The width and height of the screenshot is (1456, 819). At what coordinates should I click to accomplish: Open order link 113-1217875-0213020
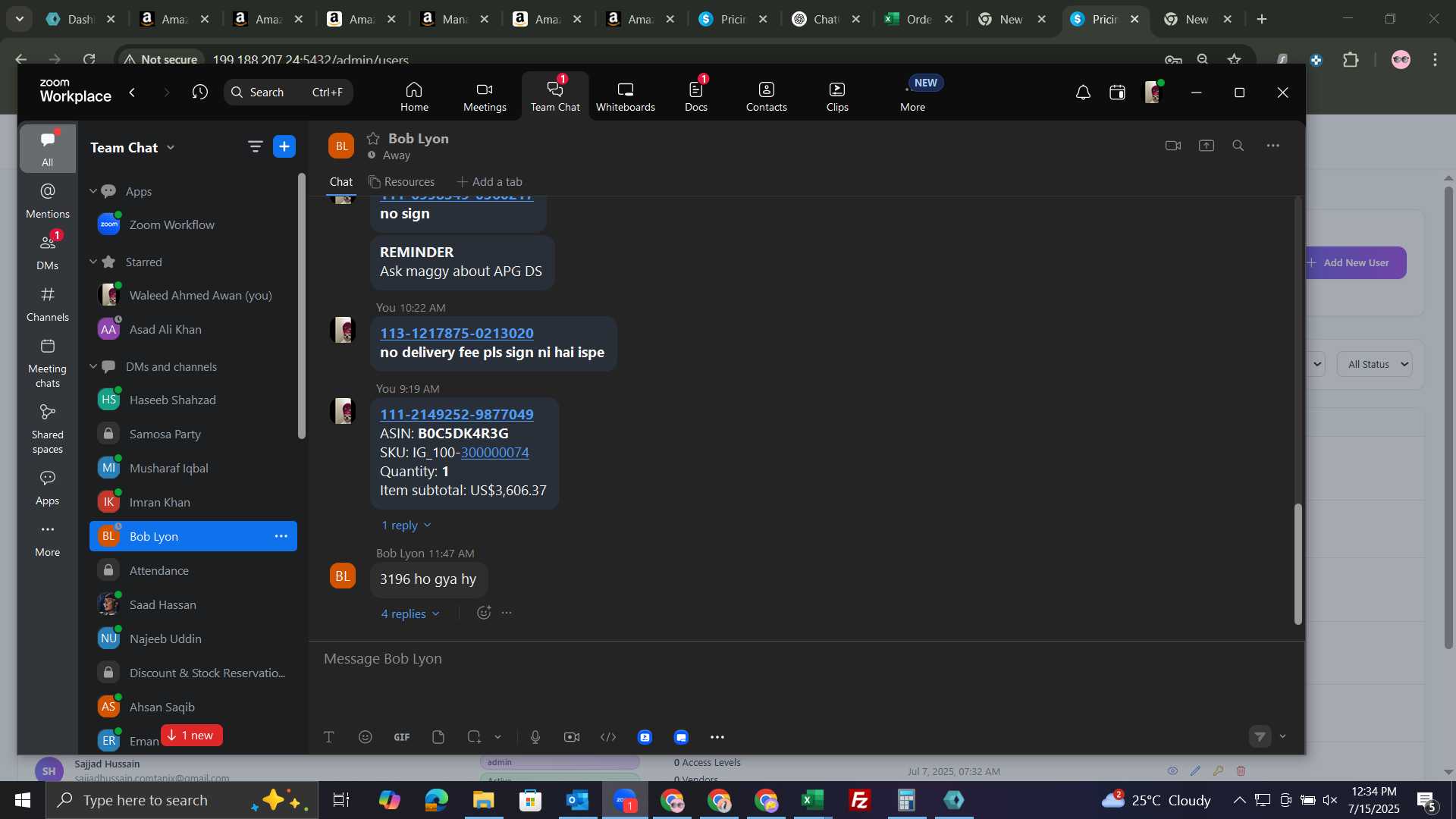click(x=457, y=333)
